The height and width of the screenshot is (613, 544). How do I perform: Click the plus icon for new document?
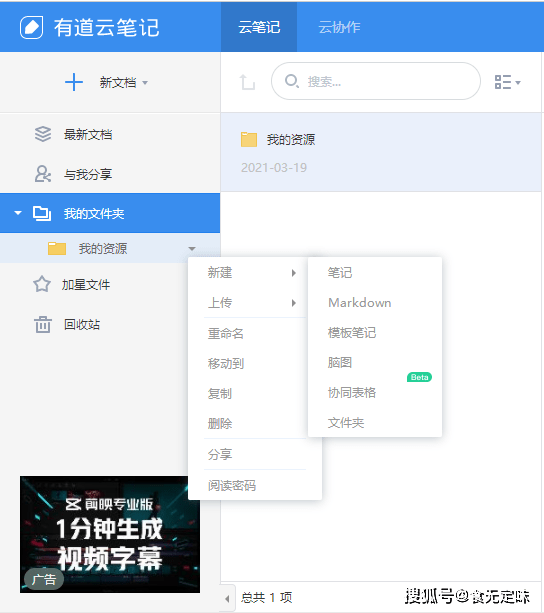tap(74, 82)
